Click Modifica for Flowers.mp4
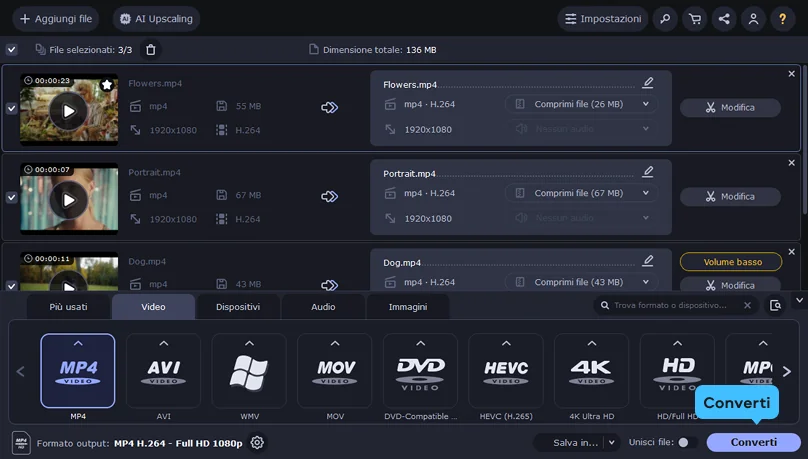808x459 pixels. (730, 108)
